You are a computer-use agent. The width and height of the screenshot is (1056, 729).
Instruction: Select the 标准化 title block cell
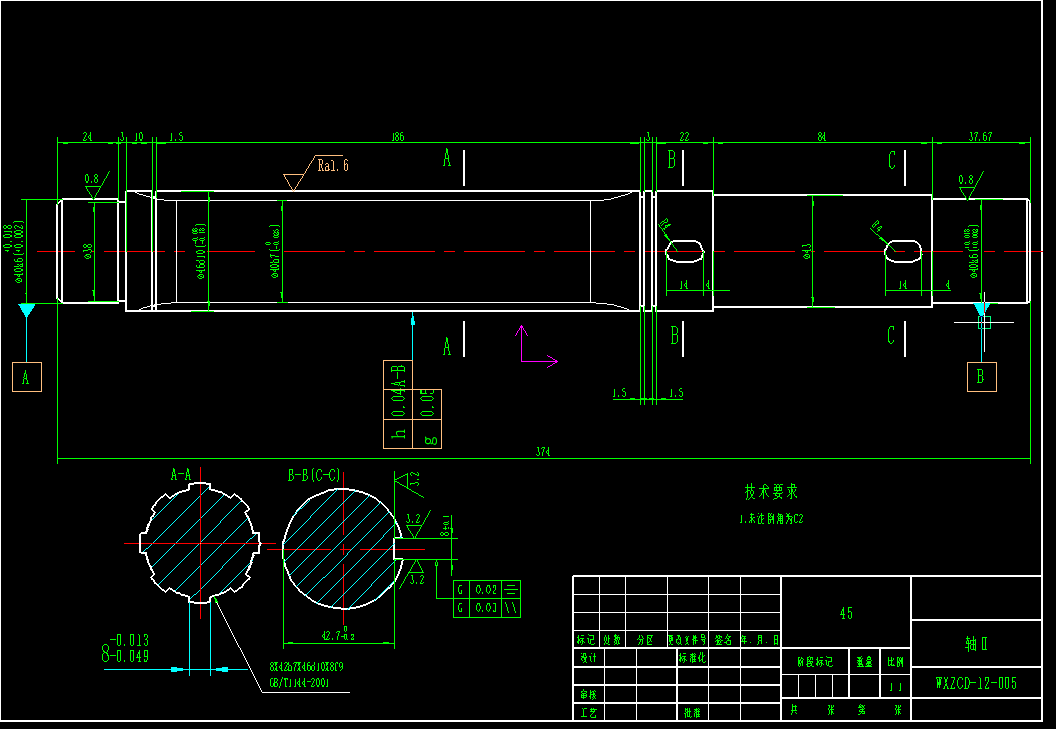[x=692, y=658]
